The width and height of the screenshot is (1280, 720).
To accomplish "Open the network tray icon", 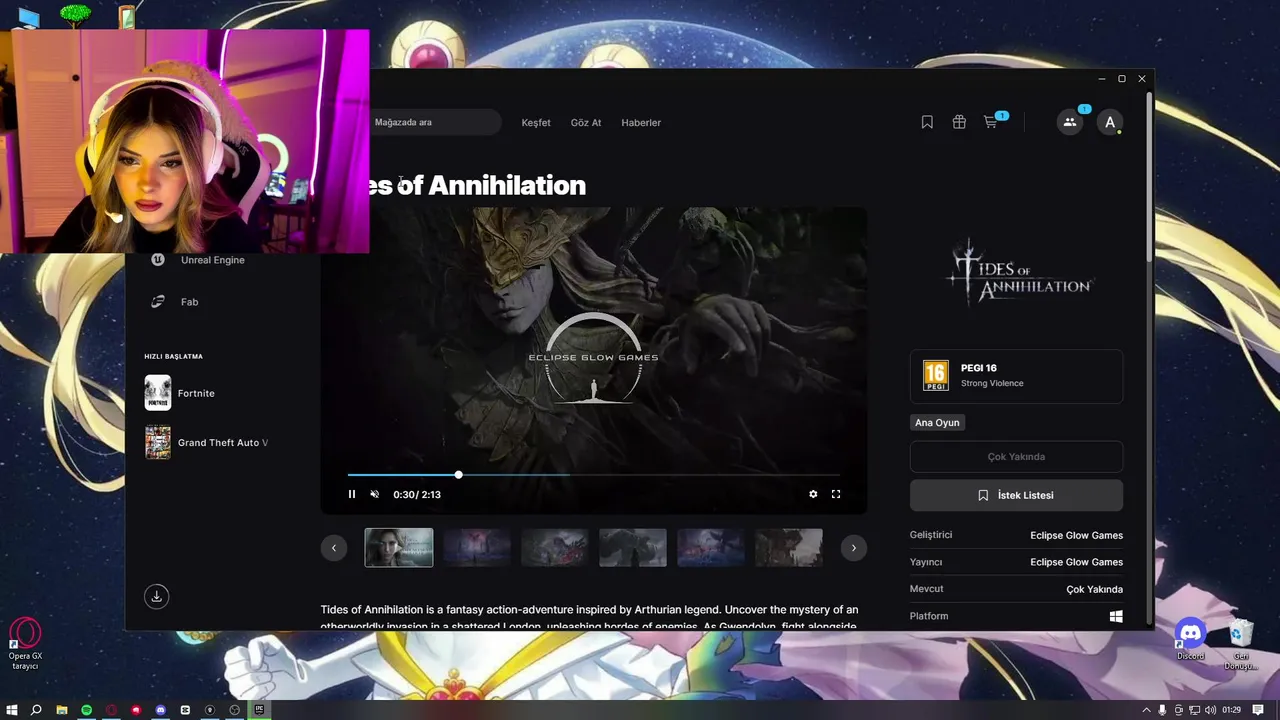I will [1194, 710].
